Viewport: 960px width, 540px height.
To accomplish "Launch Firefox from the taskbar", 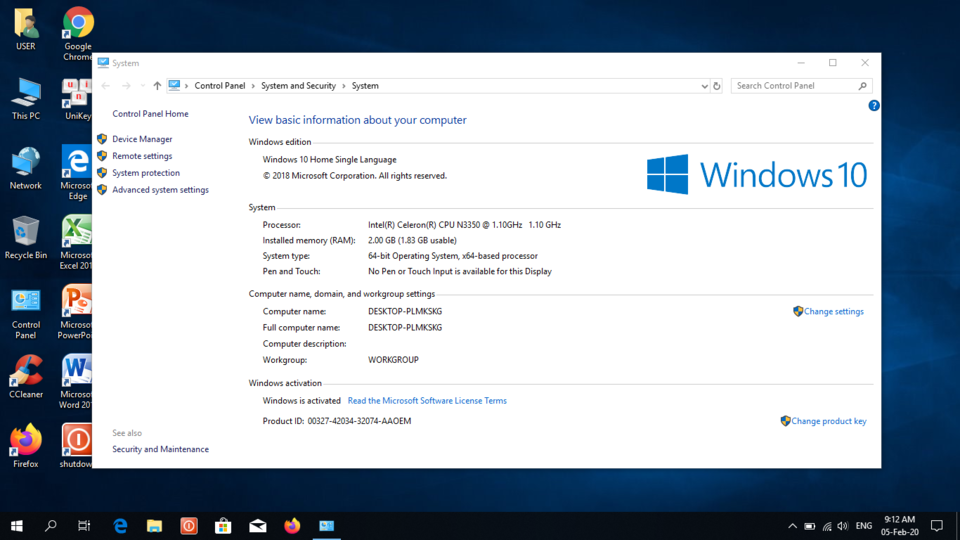I will (292, 526).
